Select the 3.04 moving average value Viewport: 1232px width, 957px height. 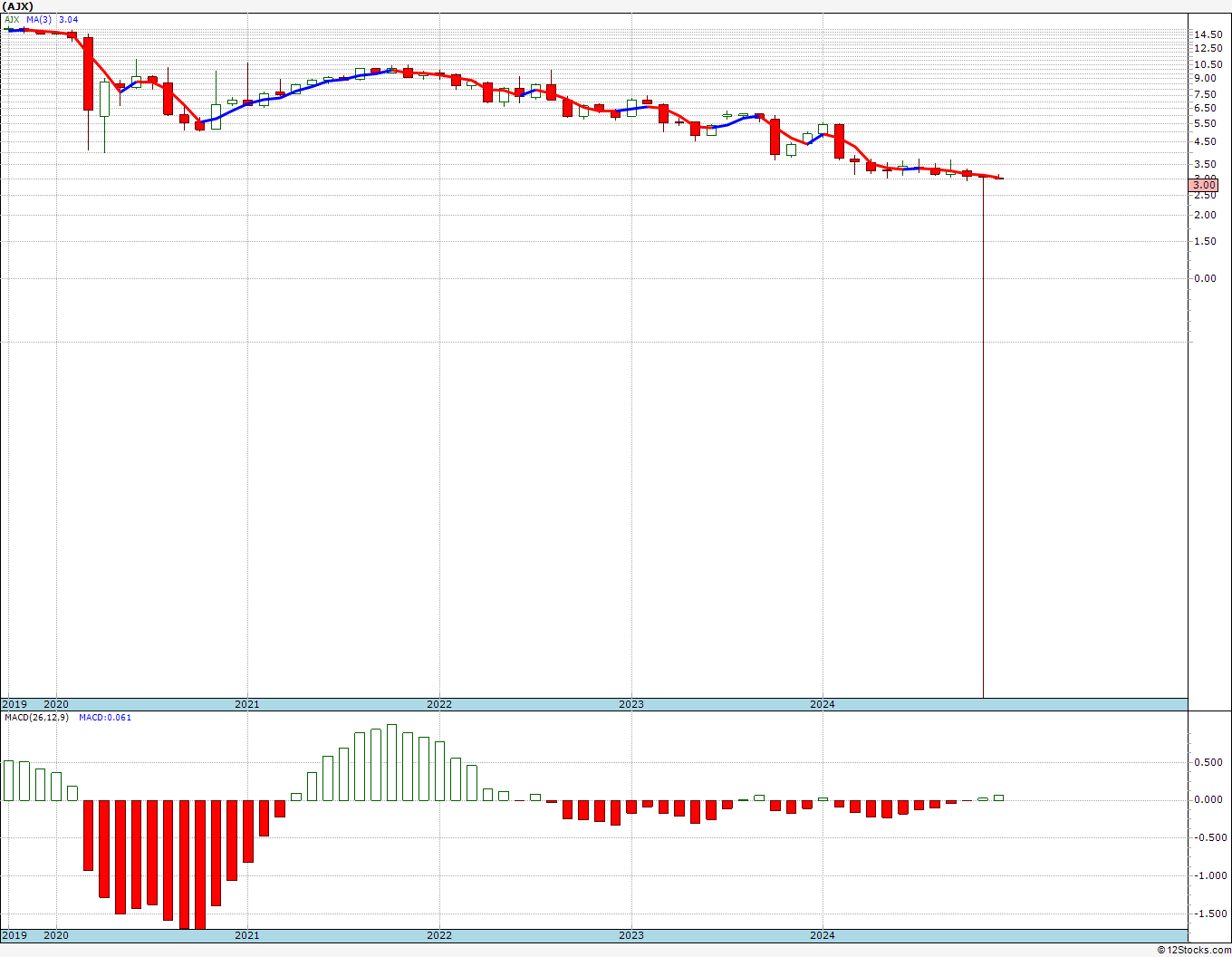click(x=69, y=19)
